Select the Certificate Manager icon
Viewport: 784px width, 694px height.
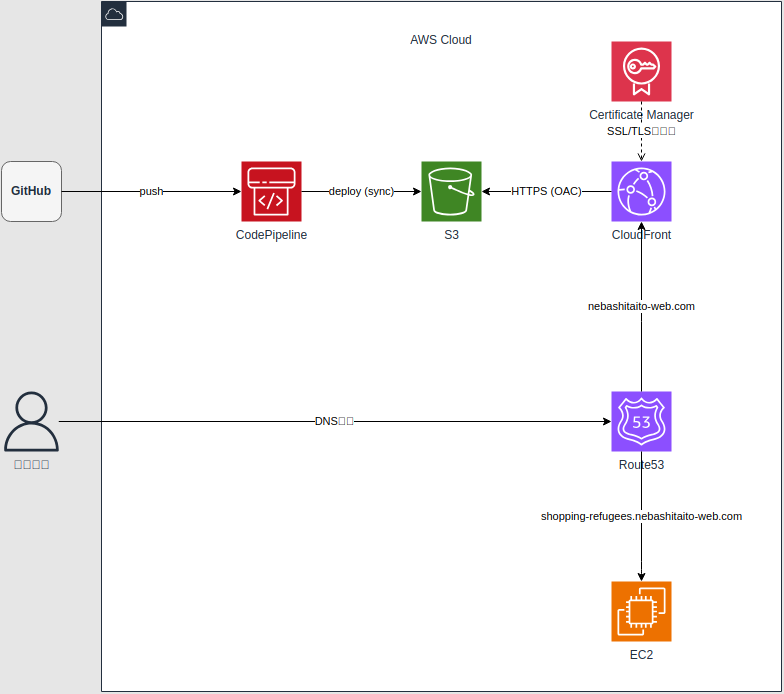click(641, 72)
